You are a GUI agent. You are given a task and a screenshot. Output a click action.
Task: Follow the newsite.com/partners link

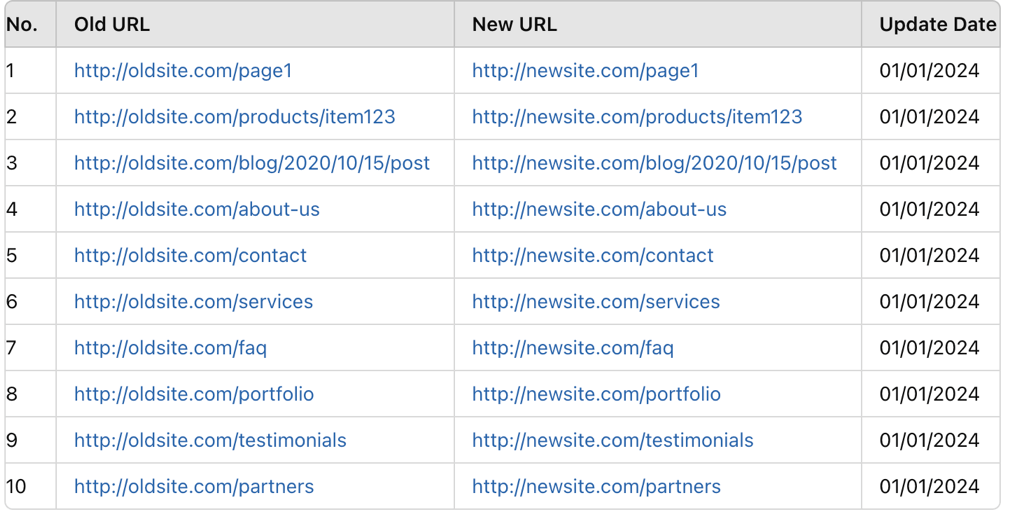coord(597,487)
